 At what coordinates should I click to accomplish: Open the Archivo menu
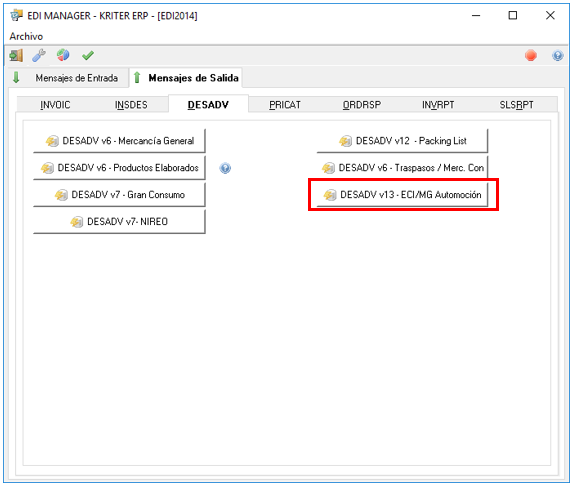coord(26,36)
